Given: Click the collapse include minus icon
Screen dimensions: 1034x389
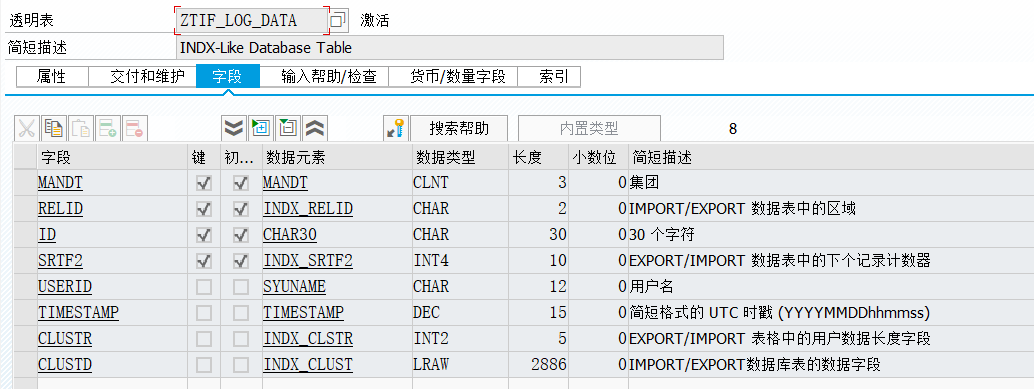Looking at the screenshot, I should (288, 129).
